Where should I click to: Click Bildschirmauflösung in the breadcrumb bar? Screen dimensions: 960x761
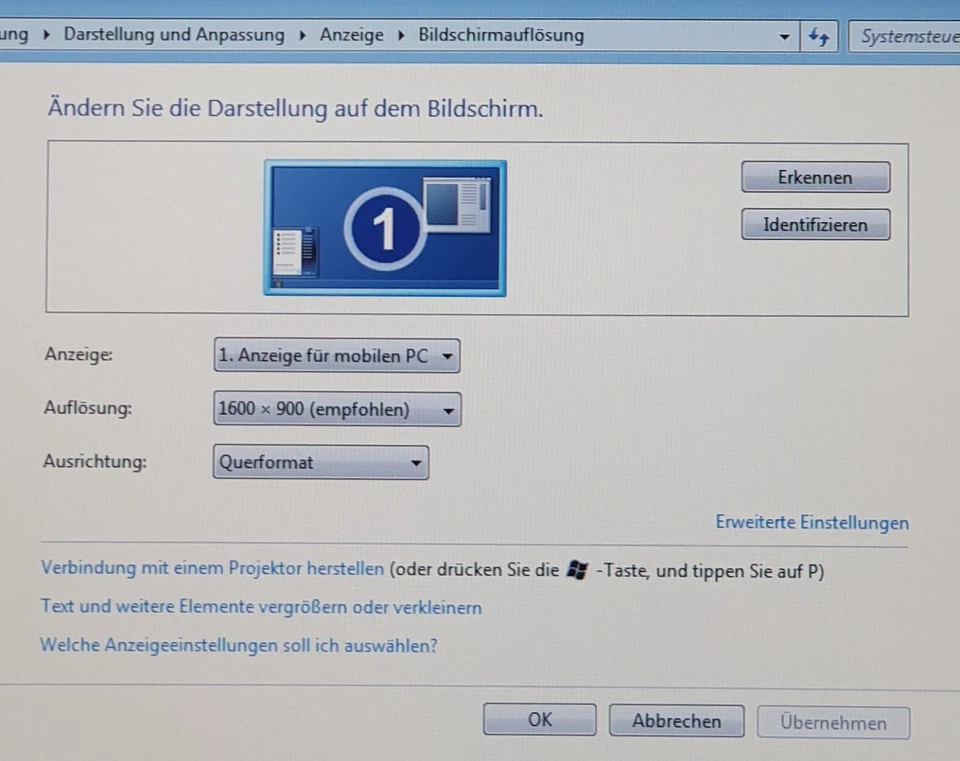click(x=500, y=35)
